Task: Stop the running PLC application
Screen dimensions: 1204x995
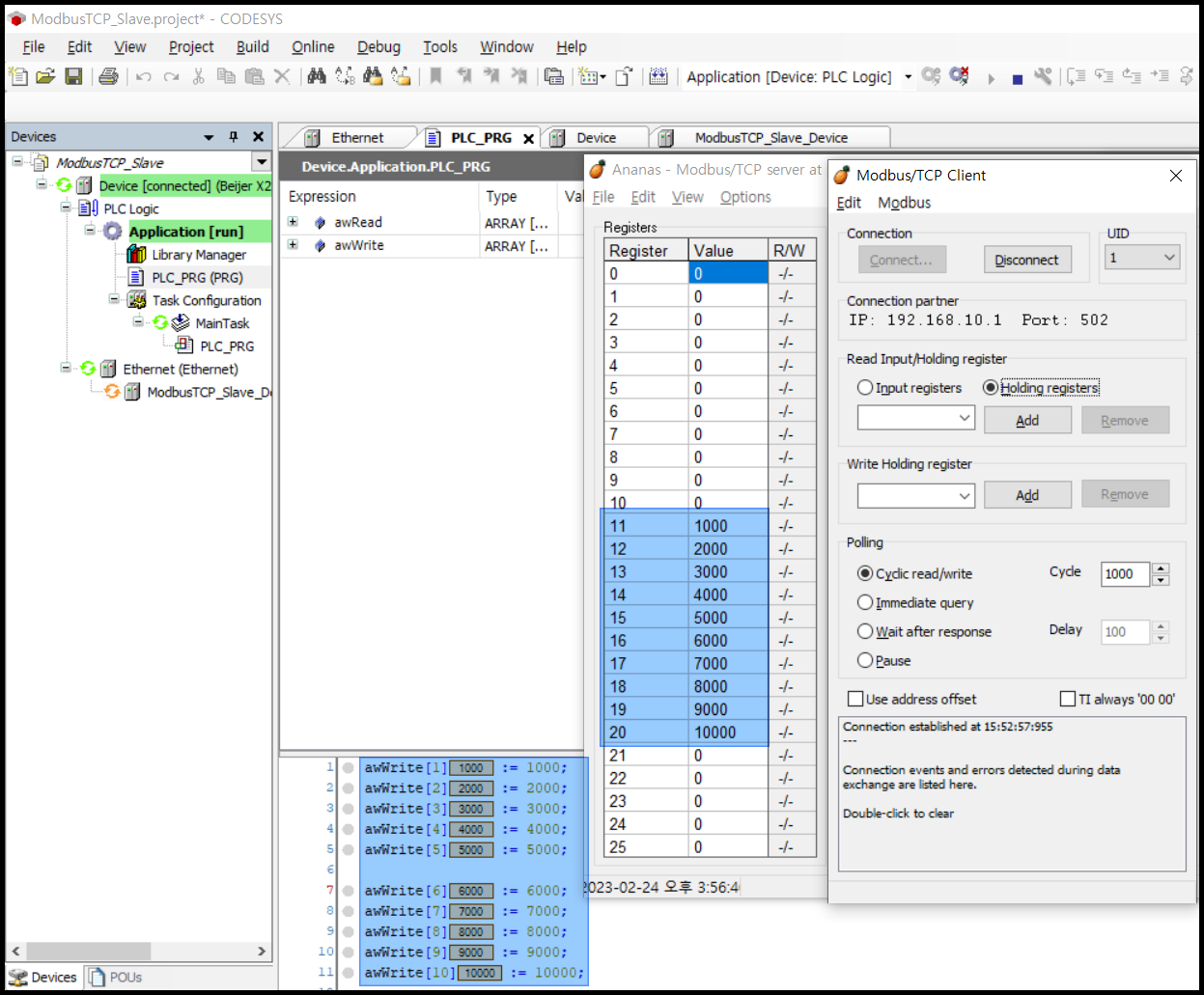Action: pos(1017,77)
